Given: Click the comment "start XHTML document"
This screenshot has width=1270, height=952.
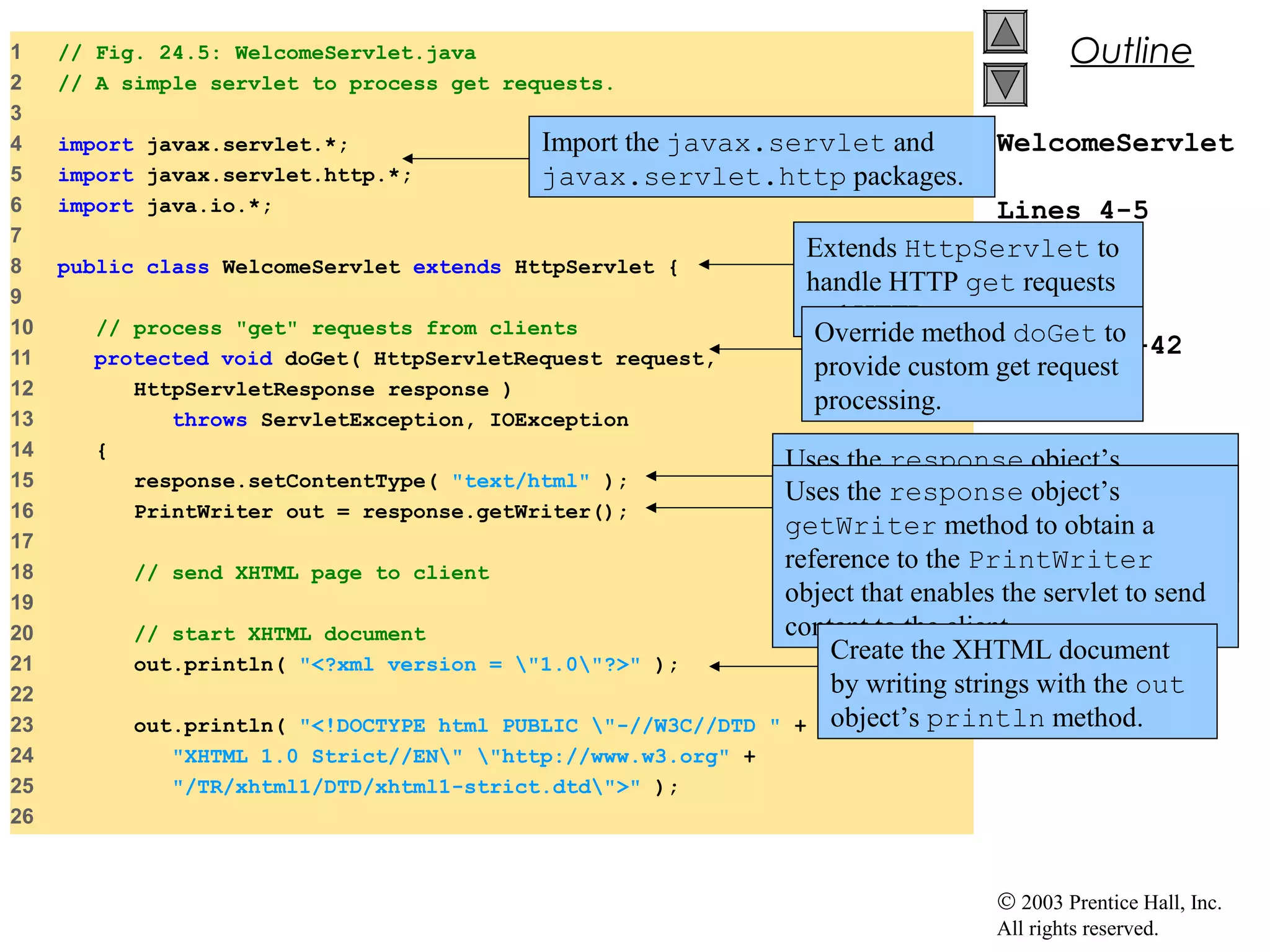Looking at the screenshot, I should point(280,634).
